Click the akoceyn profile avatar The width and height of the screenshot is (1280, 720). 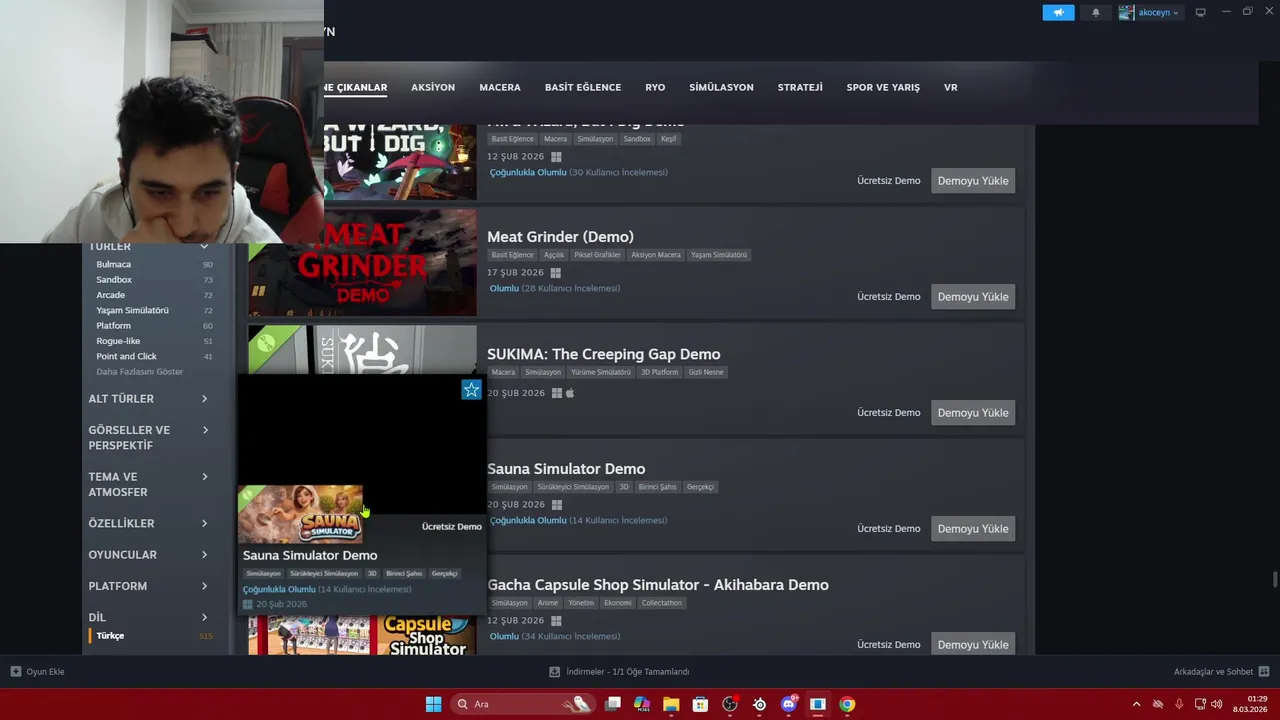1127,12
